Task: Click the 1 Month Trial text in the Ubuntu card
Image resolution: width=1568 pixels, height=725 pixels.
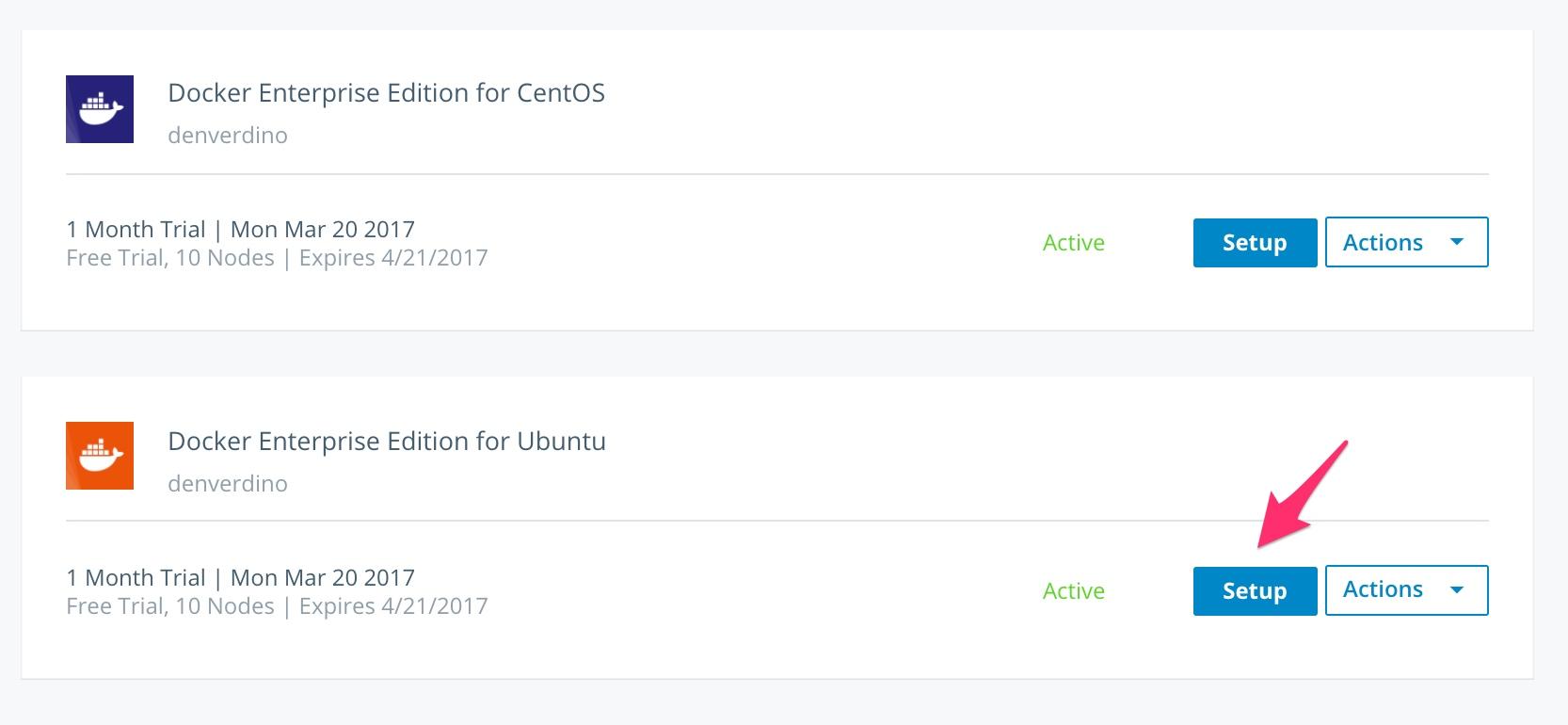Action: pos(136,577)
